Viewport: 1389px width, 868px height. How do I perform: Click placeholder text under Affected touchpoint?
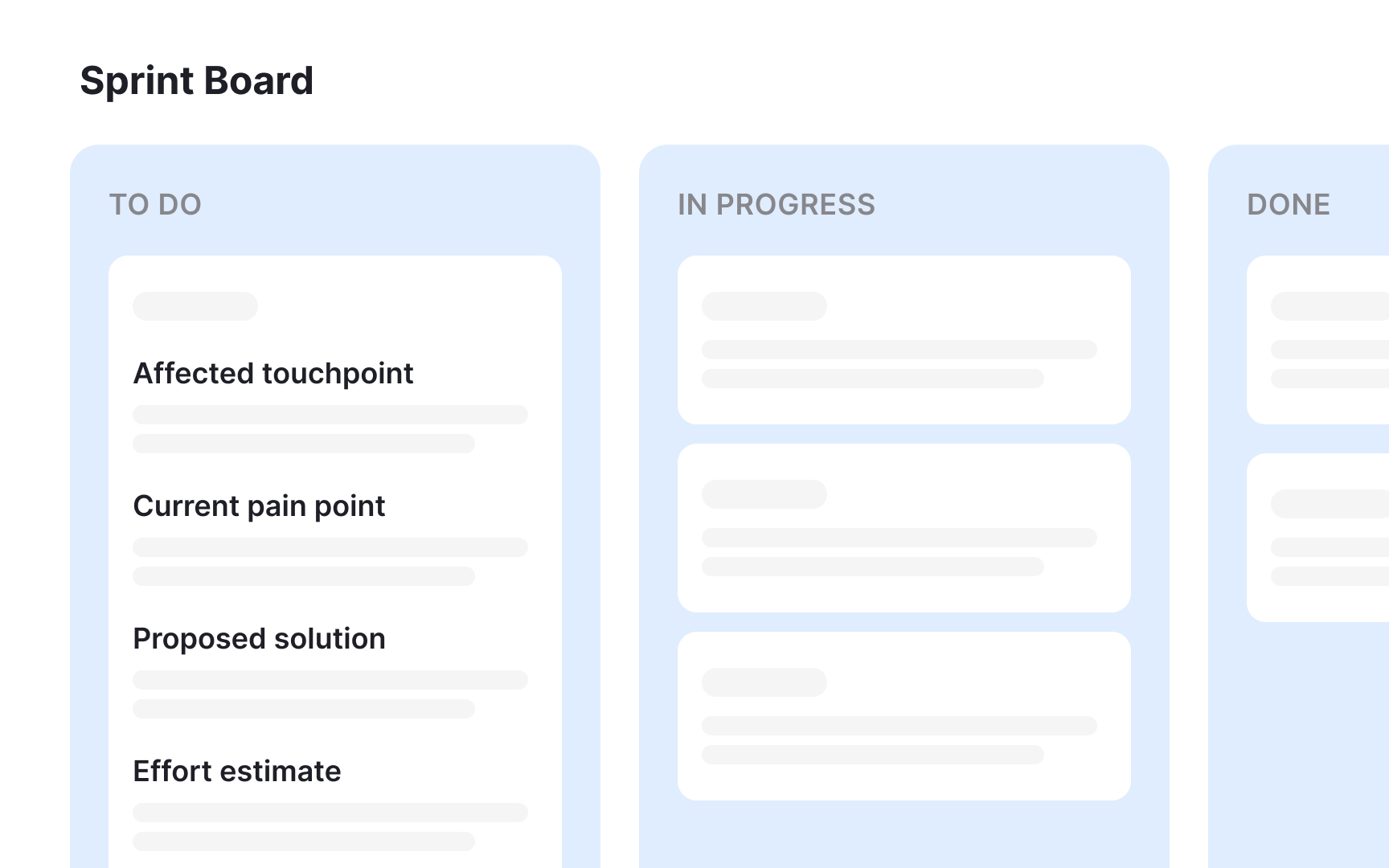(330, 429)
